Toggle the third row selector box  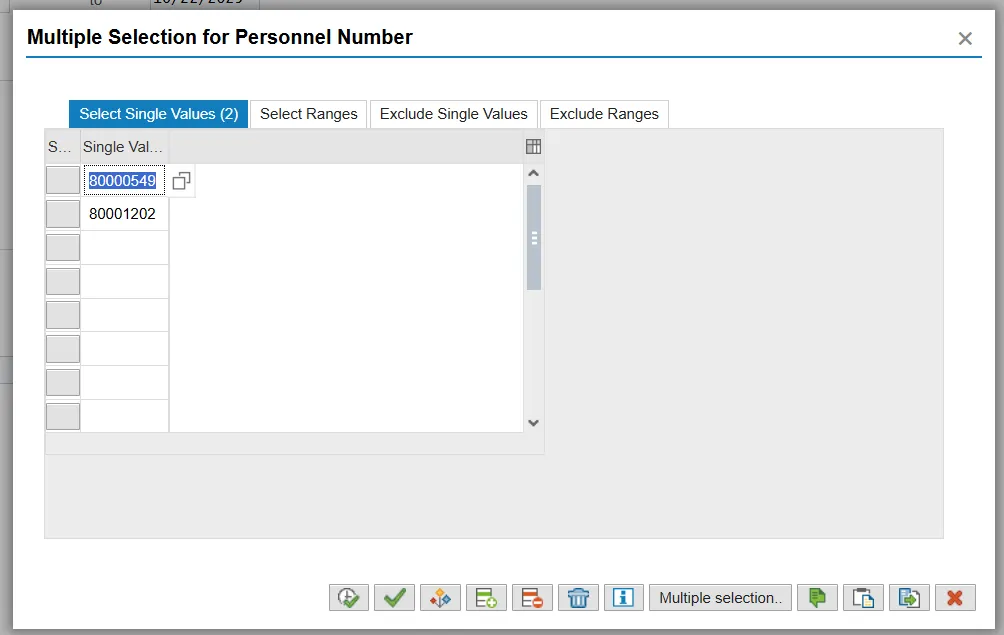pyautogui.click(x=63, y=248)
